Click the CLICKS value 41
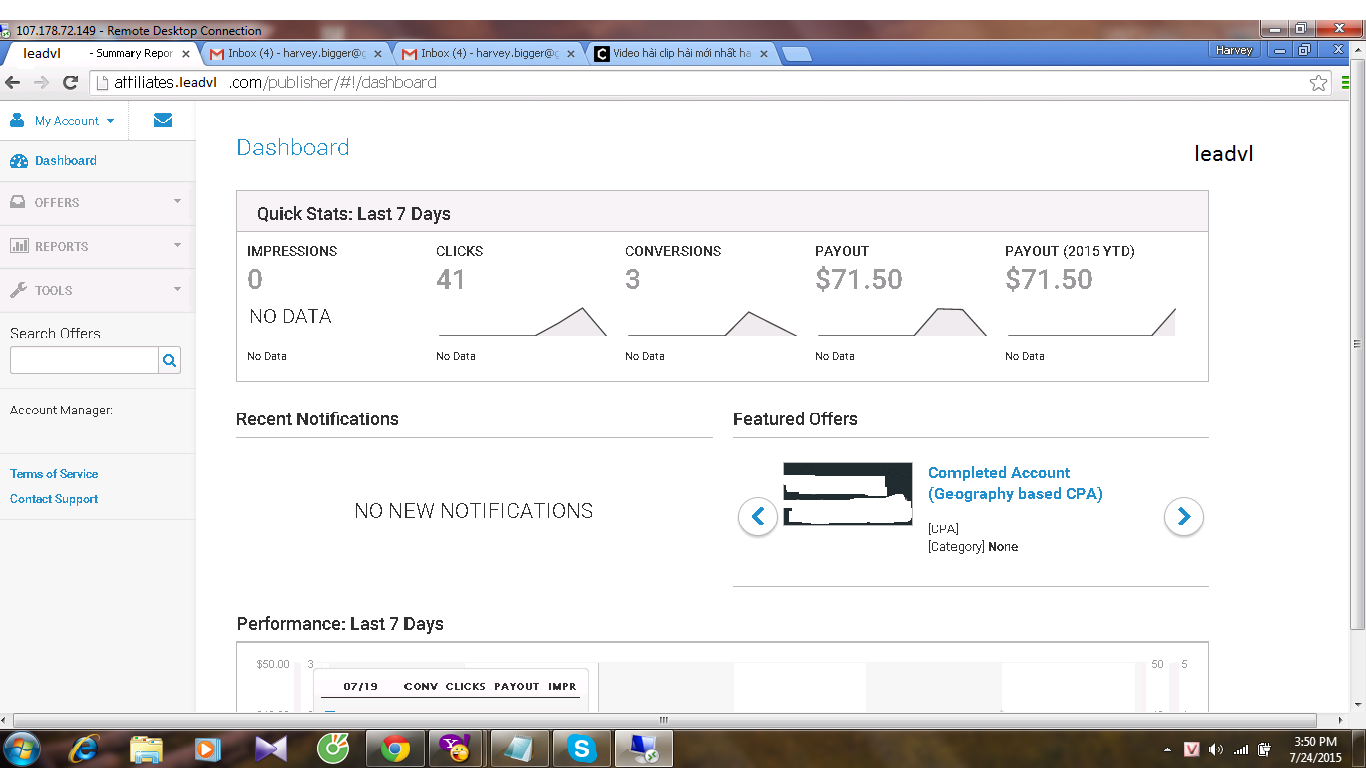Image resolution: width=1366 pixels, height=768 pixels. (x=451, y=280)
